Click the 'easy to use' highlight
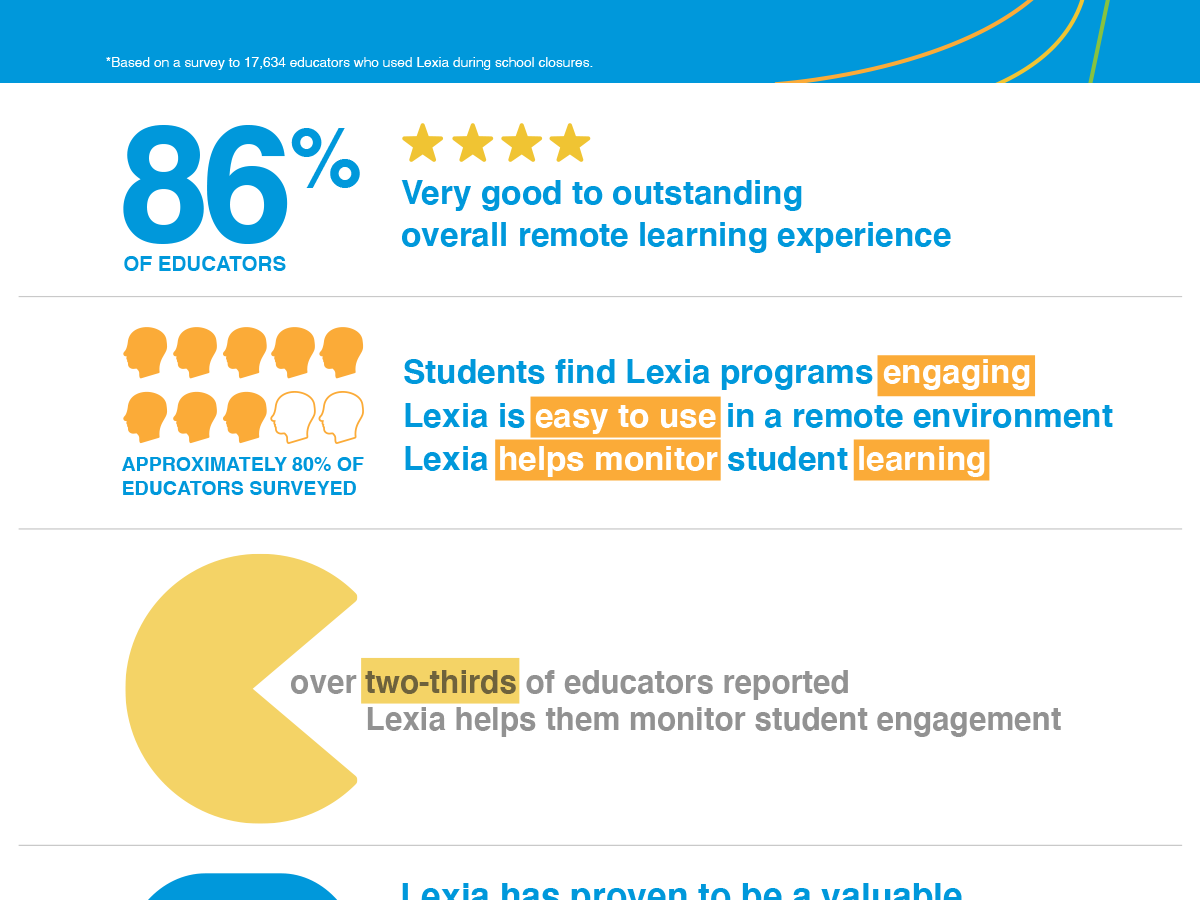This screenshot has height=900, width=1200. click(625, 416)
